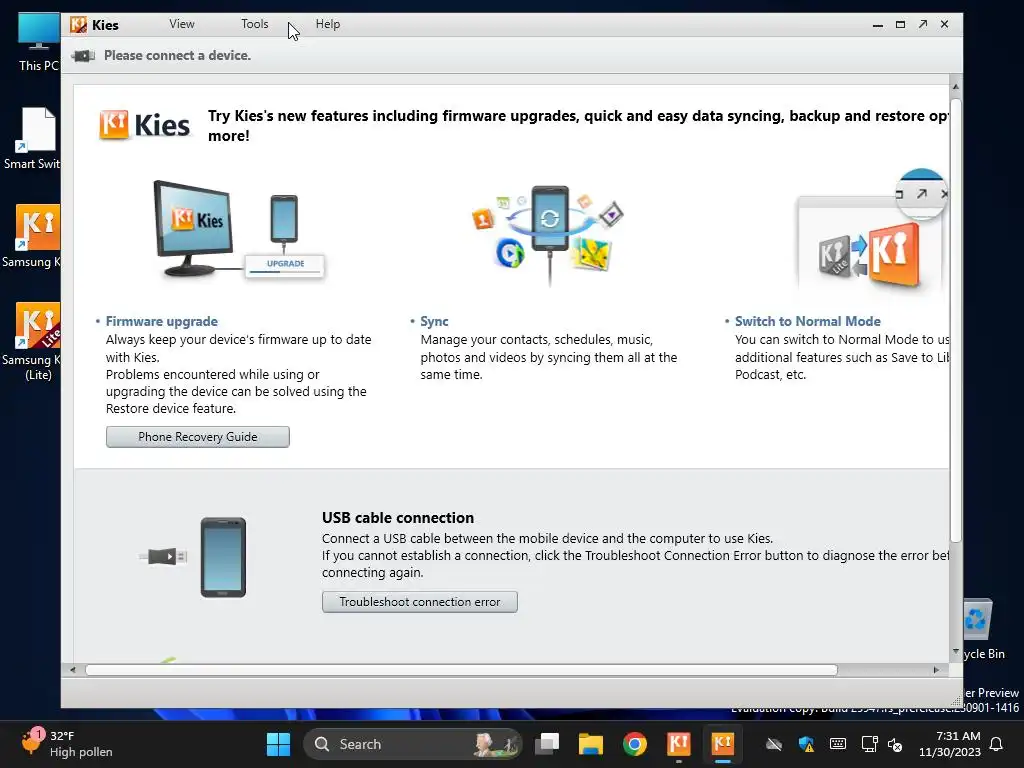
Task: Open the Recycle Bin on desktop
Action: [x=983, y=630]
